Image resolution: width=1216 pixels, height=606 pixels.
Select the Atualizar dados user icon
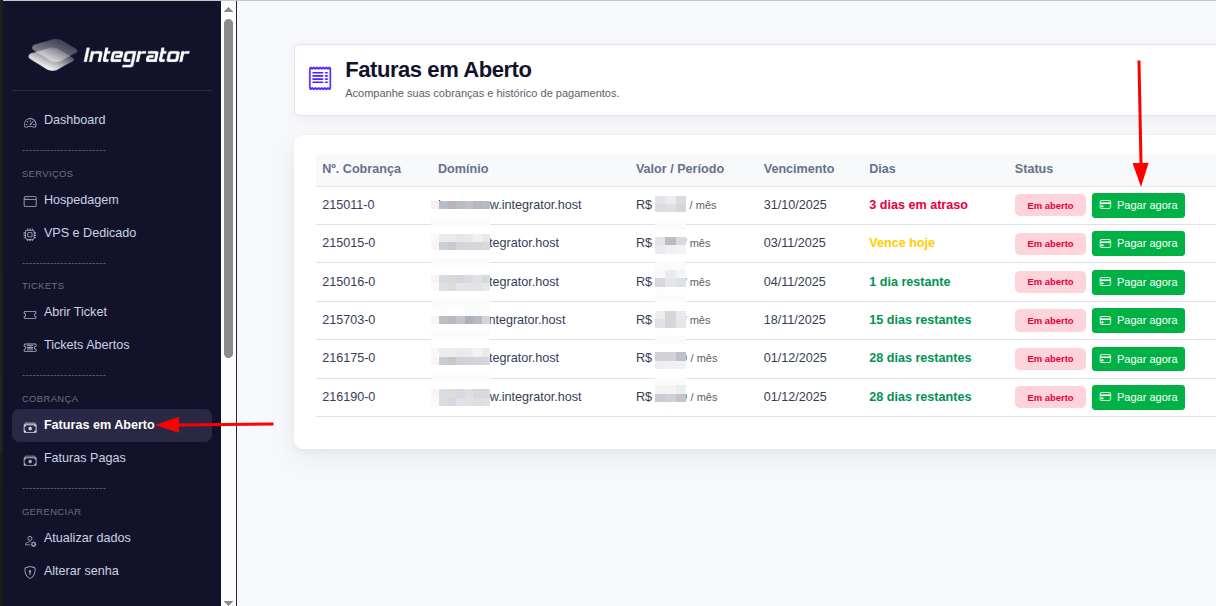coord(30,538)
